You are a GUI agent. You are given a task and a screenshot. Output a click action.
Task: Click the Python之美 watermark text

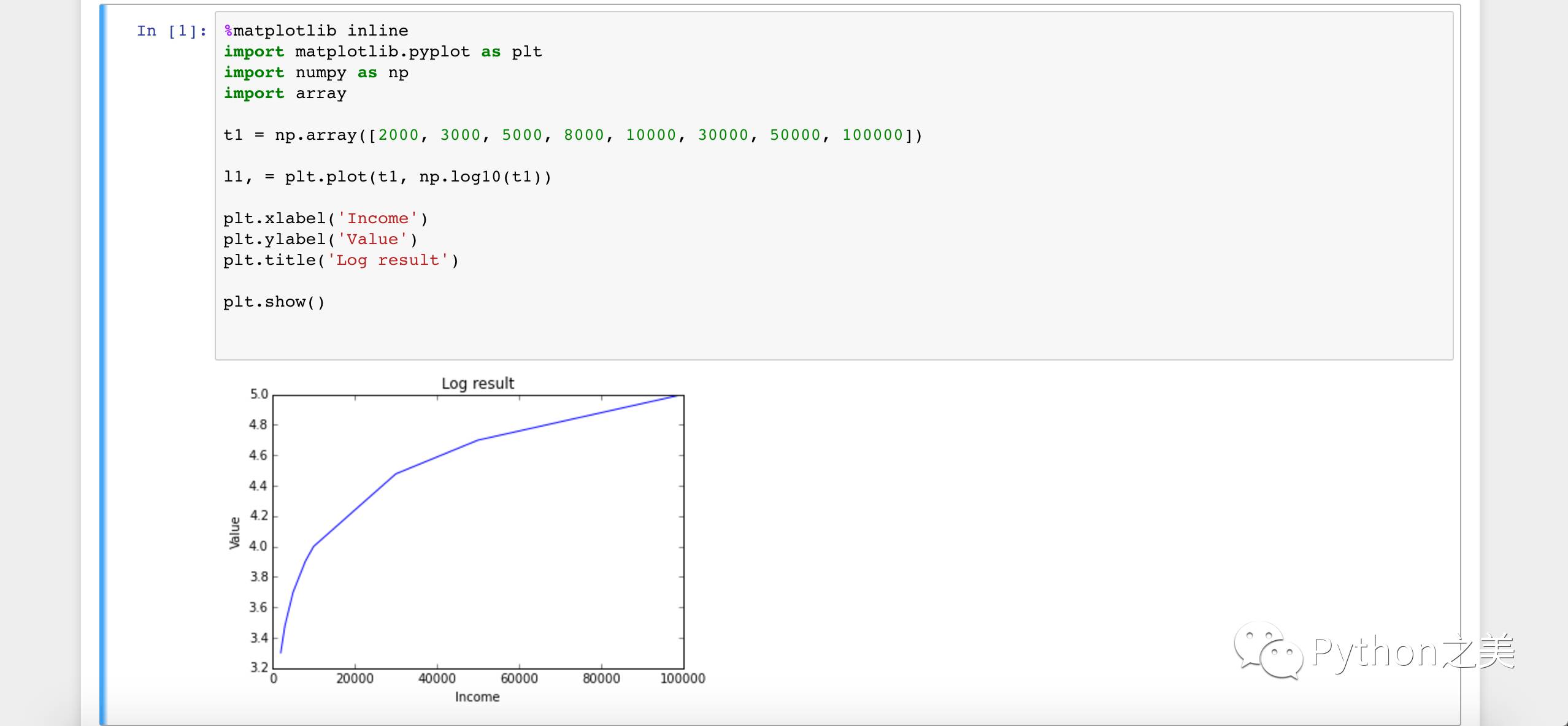pos(1412,652)
